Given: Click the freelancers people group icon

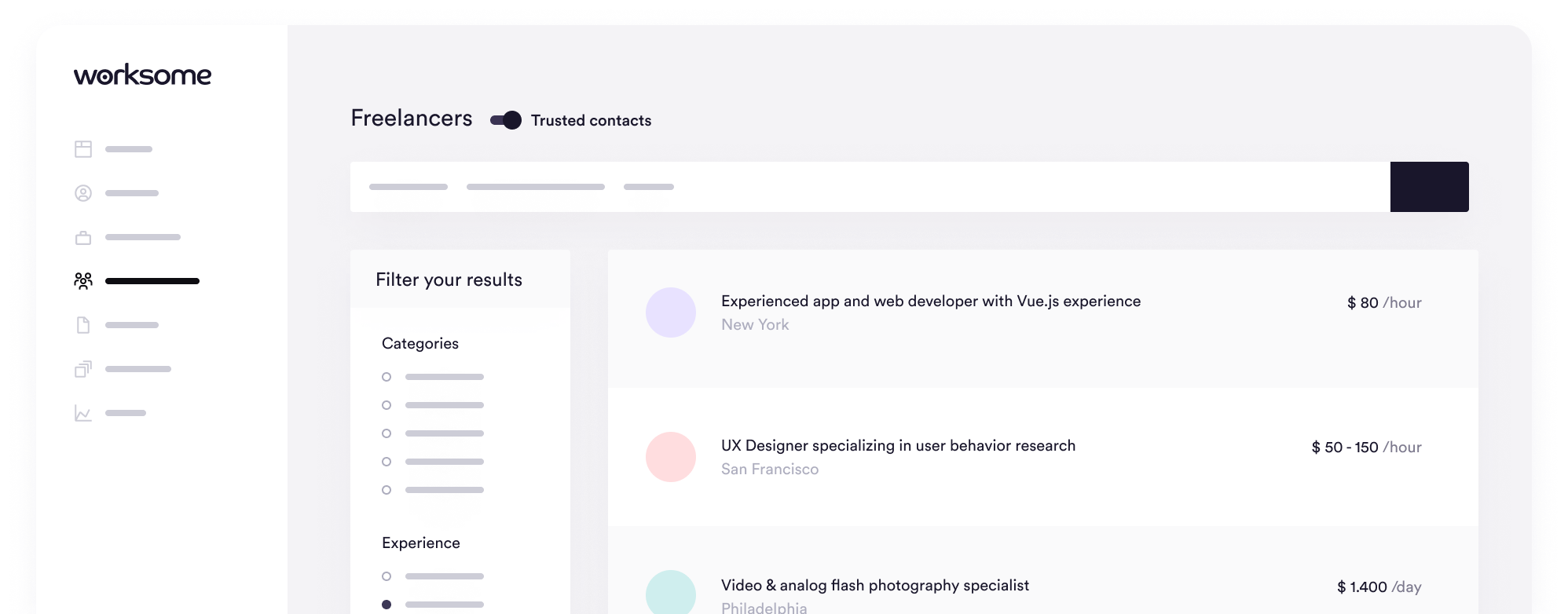Looking at the screenshot, I should [x=83, y=281].
